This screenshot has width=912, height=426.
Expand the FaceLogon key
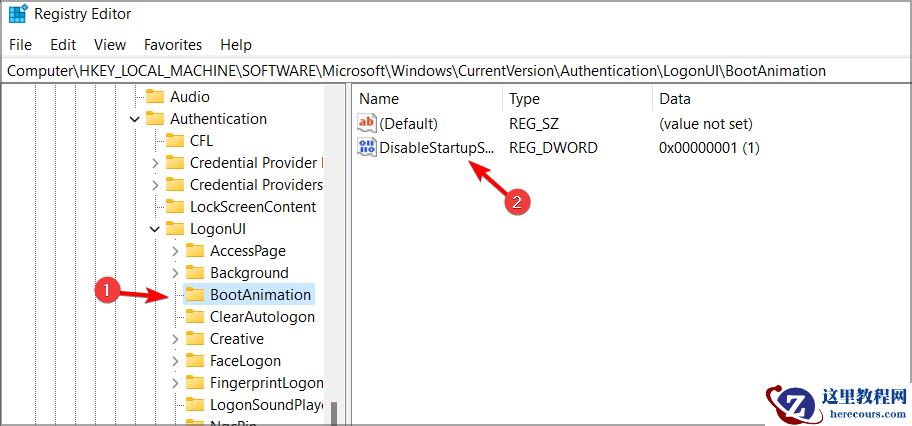tap(175, 361)
